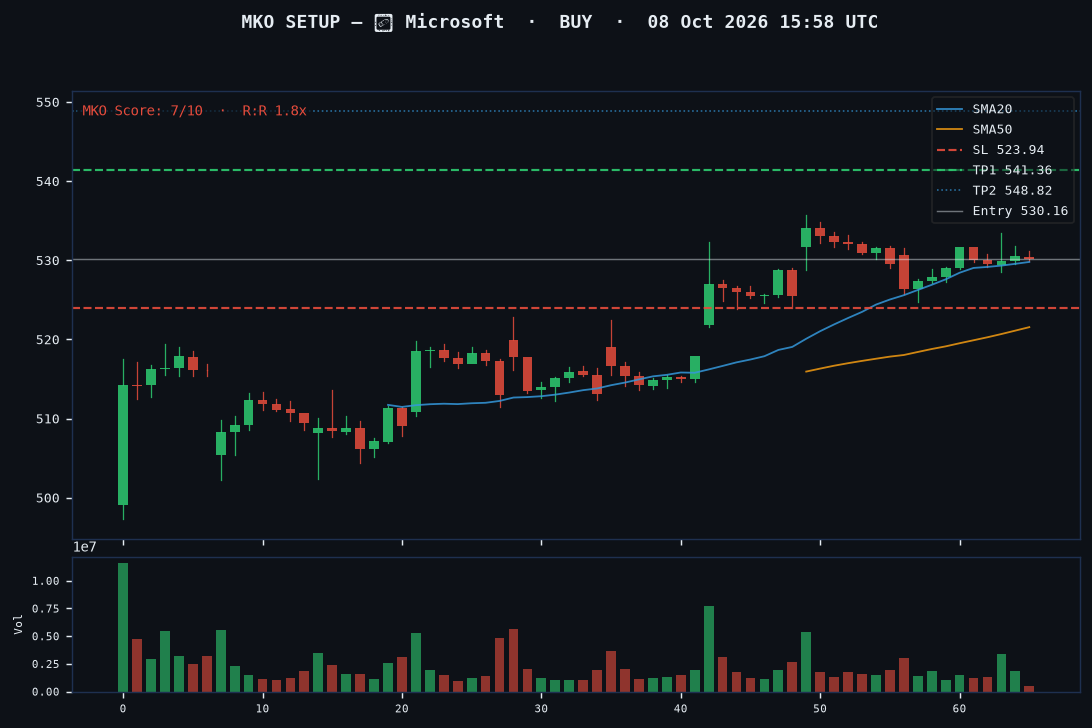Click the 540 price axis label
Viewport: 1092px width, 728px height.
pos(48,181)
